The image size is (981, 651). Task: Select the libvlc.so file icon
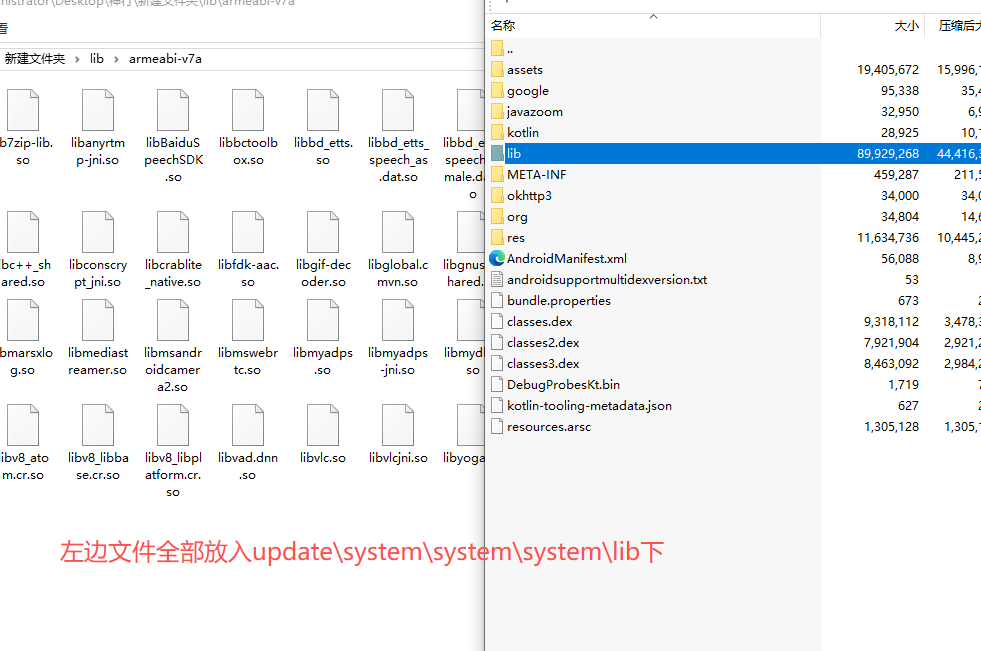[323, 425]
